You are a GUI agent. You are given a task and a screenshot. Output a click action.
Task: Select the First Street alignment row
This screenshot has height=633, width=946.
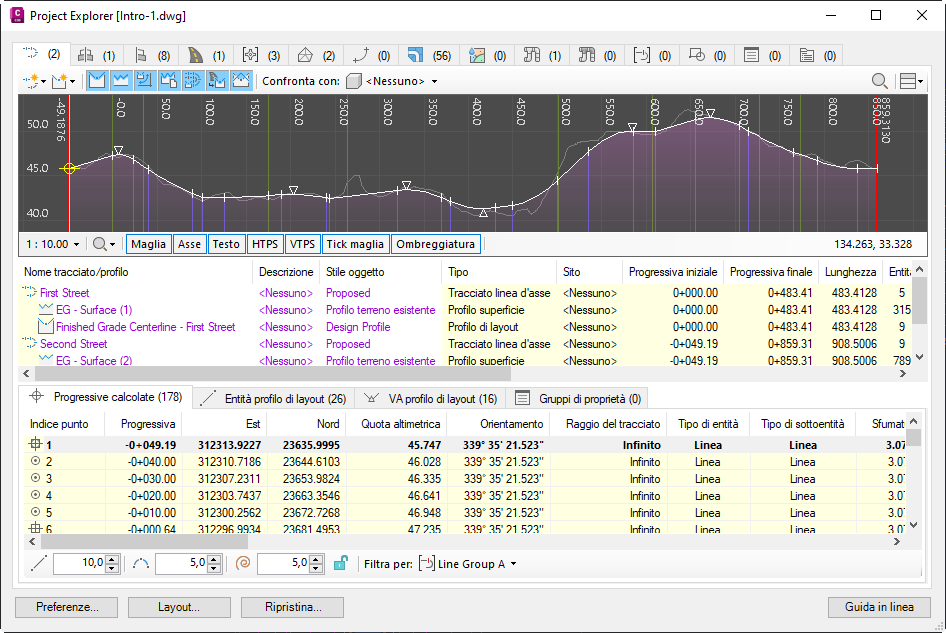(65, 293)
